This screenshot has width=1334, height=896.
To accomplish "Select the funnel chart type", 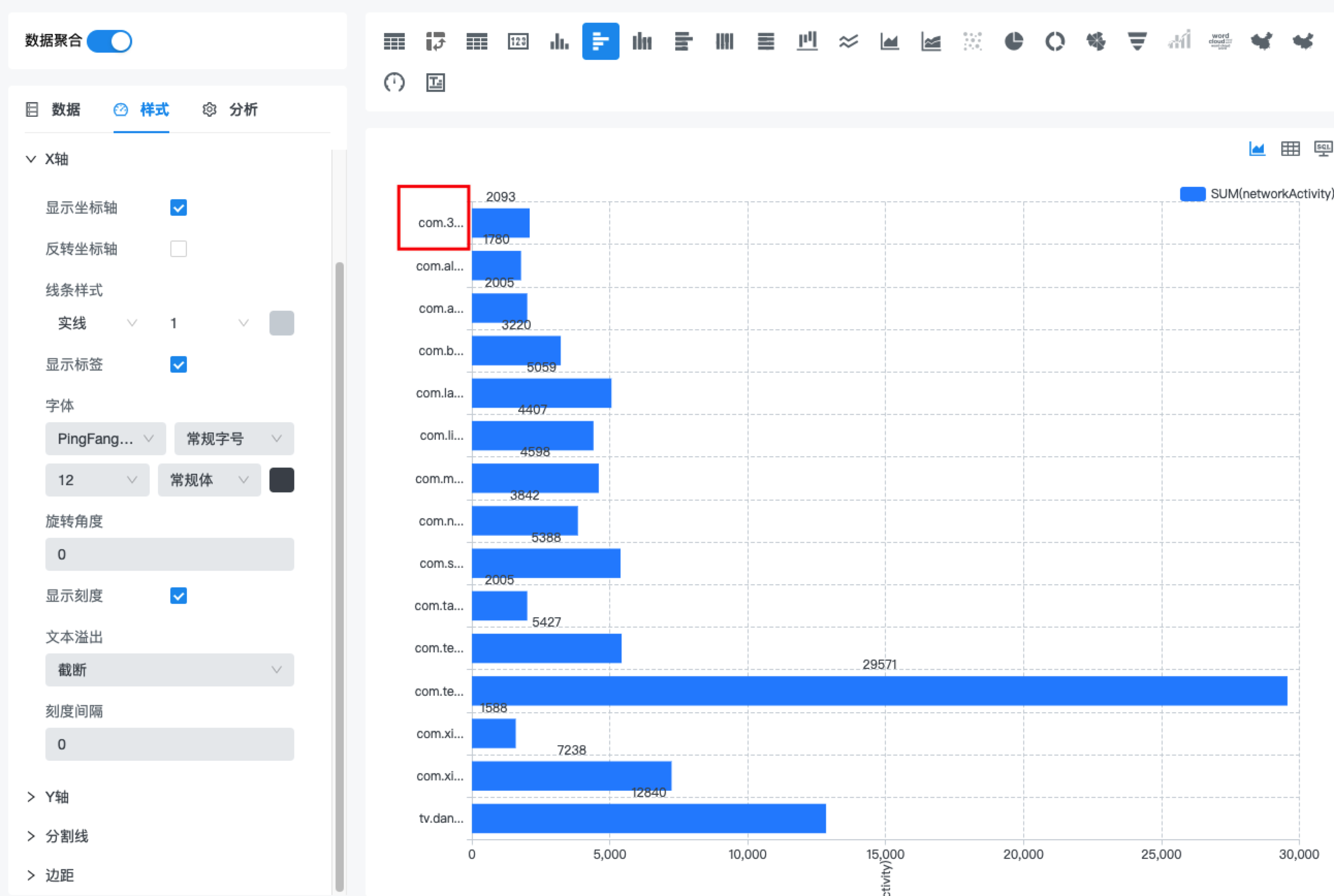I will 1137,41.
